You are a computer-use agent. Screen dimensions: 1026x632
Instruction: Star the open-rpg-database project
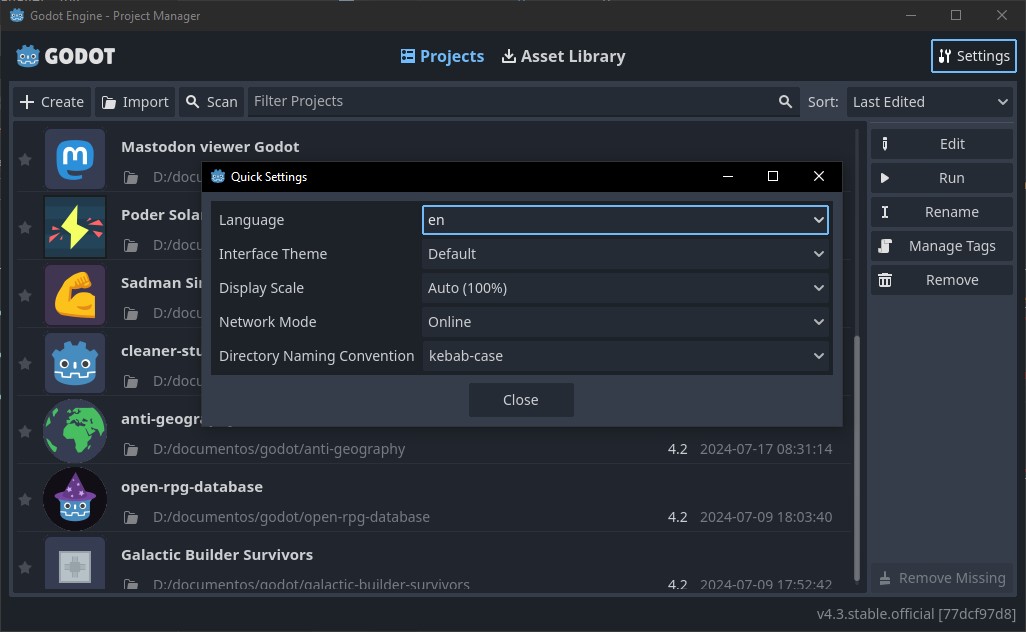tap(25, 499)
